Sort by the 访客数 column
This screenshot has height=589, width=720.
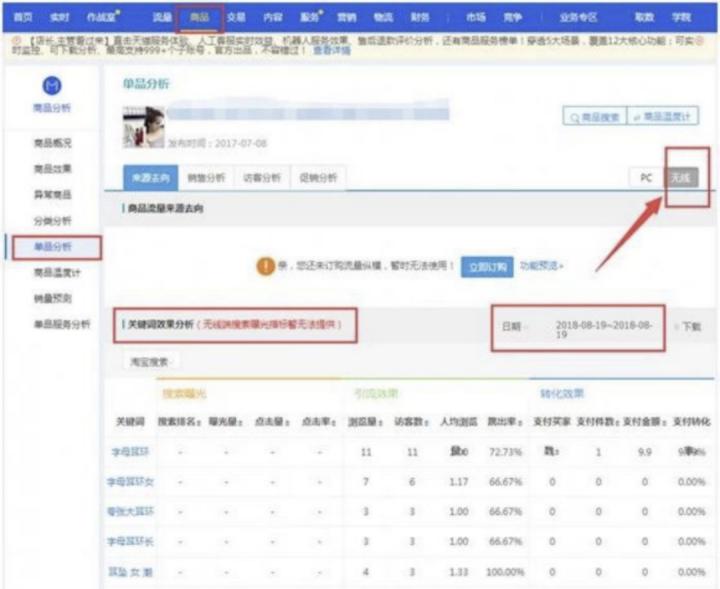(412, 421)
